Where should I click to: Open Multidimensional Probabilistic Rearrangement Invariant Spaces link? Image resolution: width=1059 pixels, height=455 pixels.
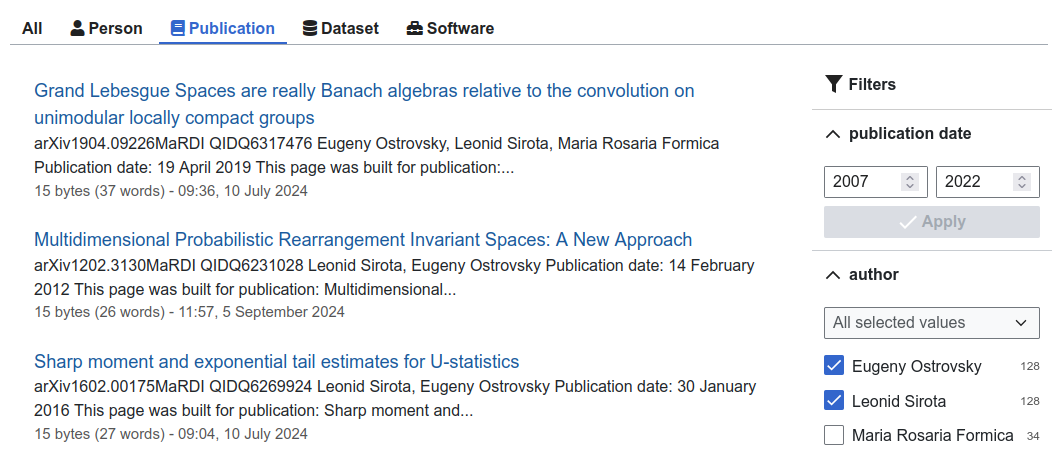pos(363,240)
